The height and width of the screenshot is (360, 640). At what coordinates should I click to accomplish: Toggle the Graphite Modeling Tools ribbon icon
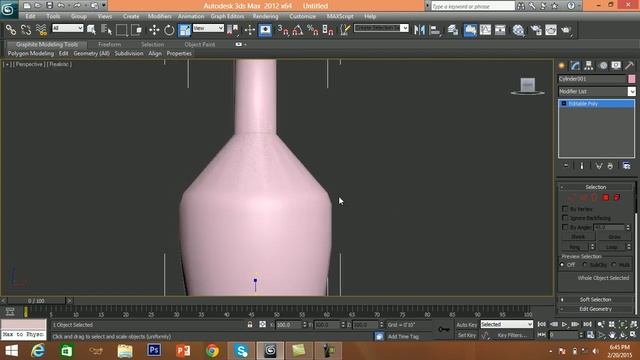pyautogui.click(x=470, y=30)
